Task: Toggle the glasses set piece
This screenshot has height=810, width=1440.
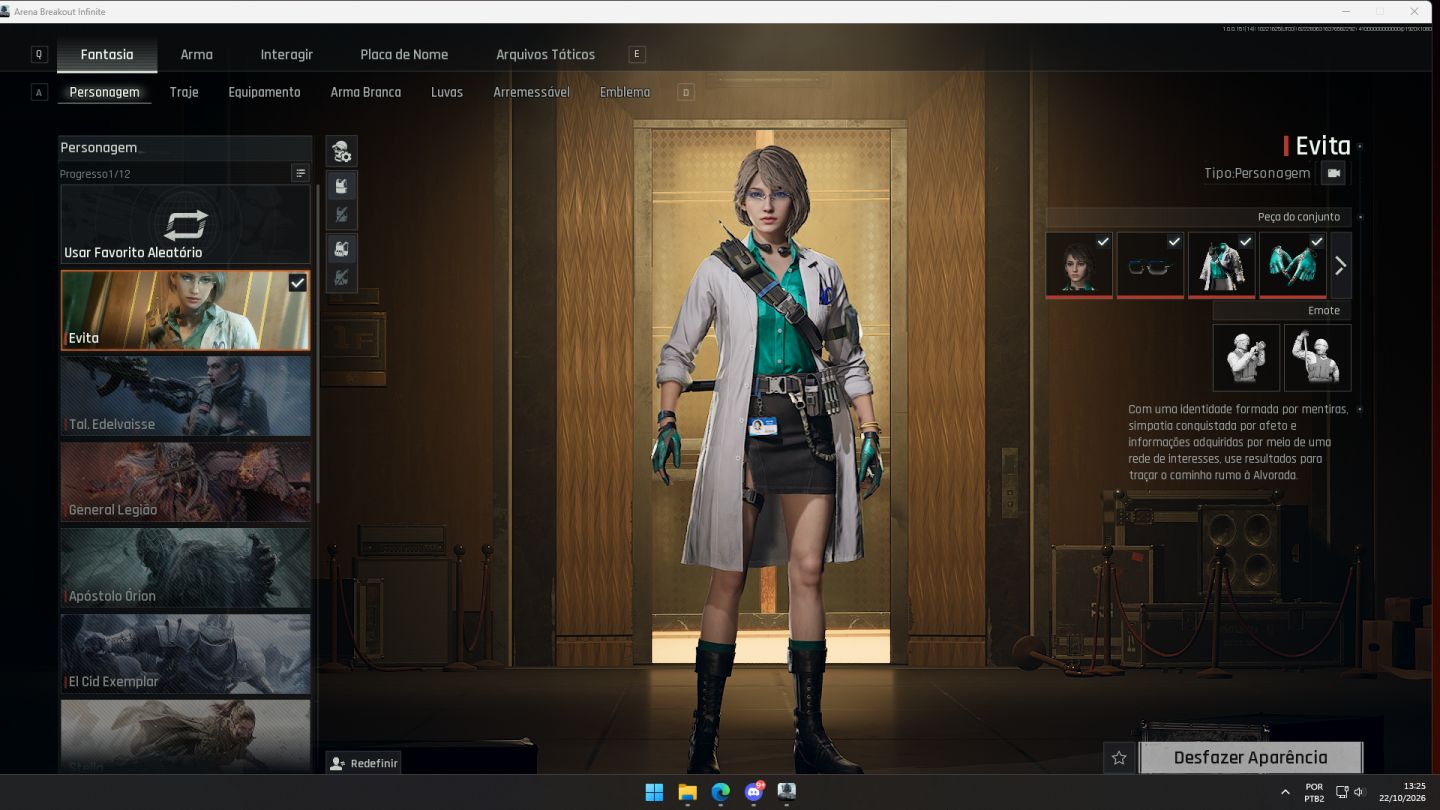Action: (x=1150, y=265)
